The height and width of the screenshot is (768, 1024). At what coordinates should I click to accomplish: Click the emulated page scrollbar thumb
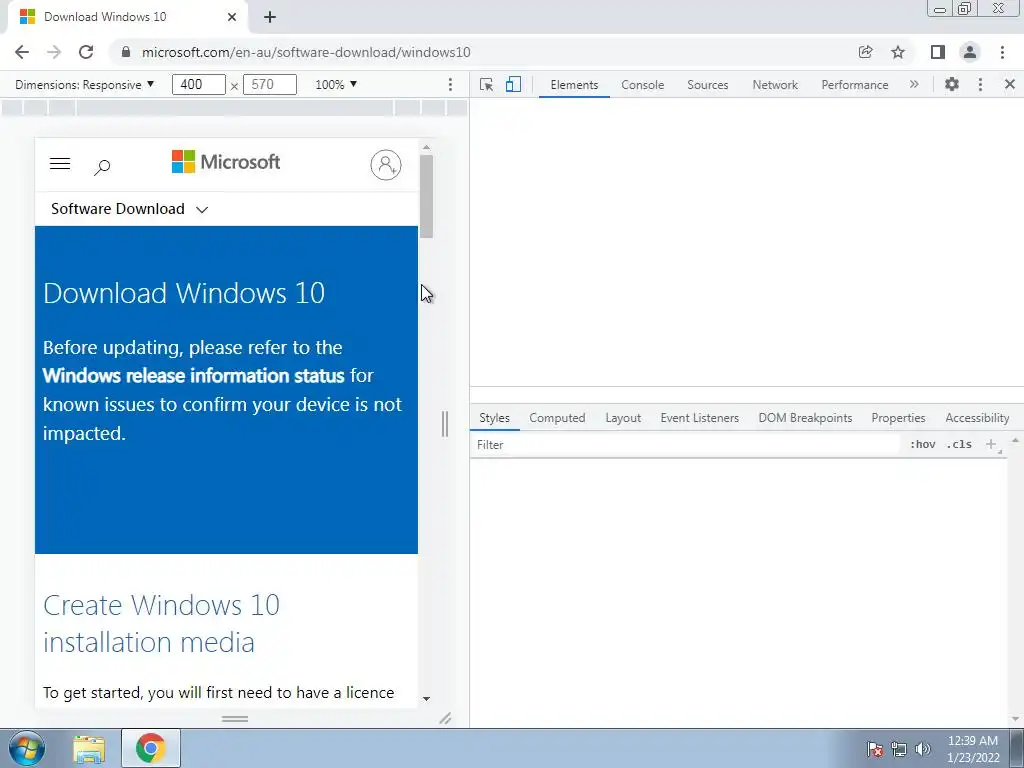point(426,196)
